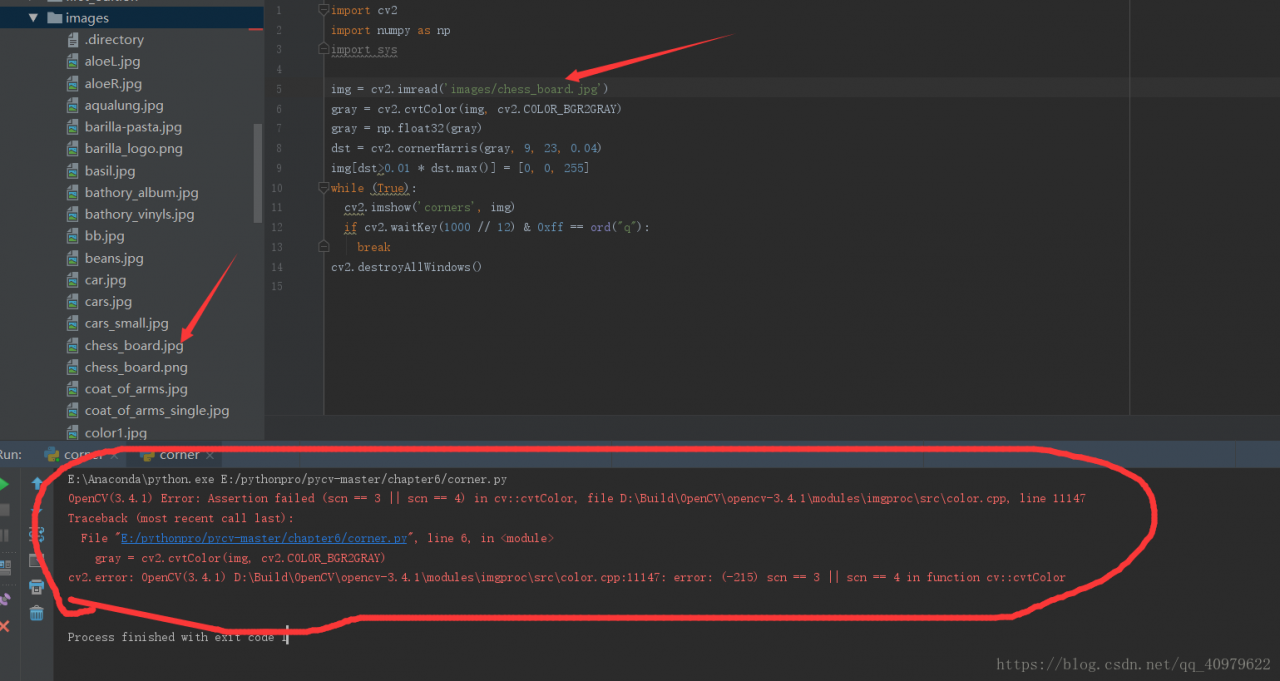1280x681 pixels.
Task: Click the image icon beside aqualung.jpg
Action: 73,105
